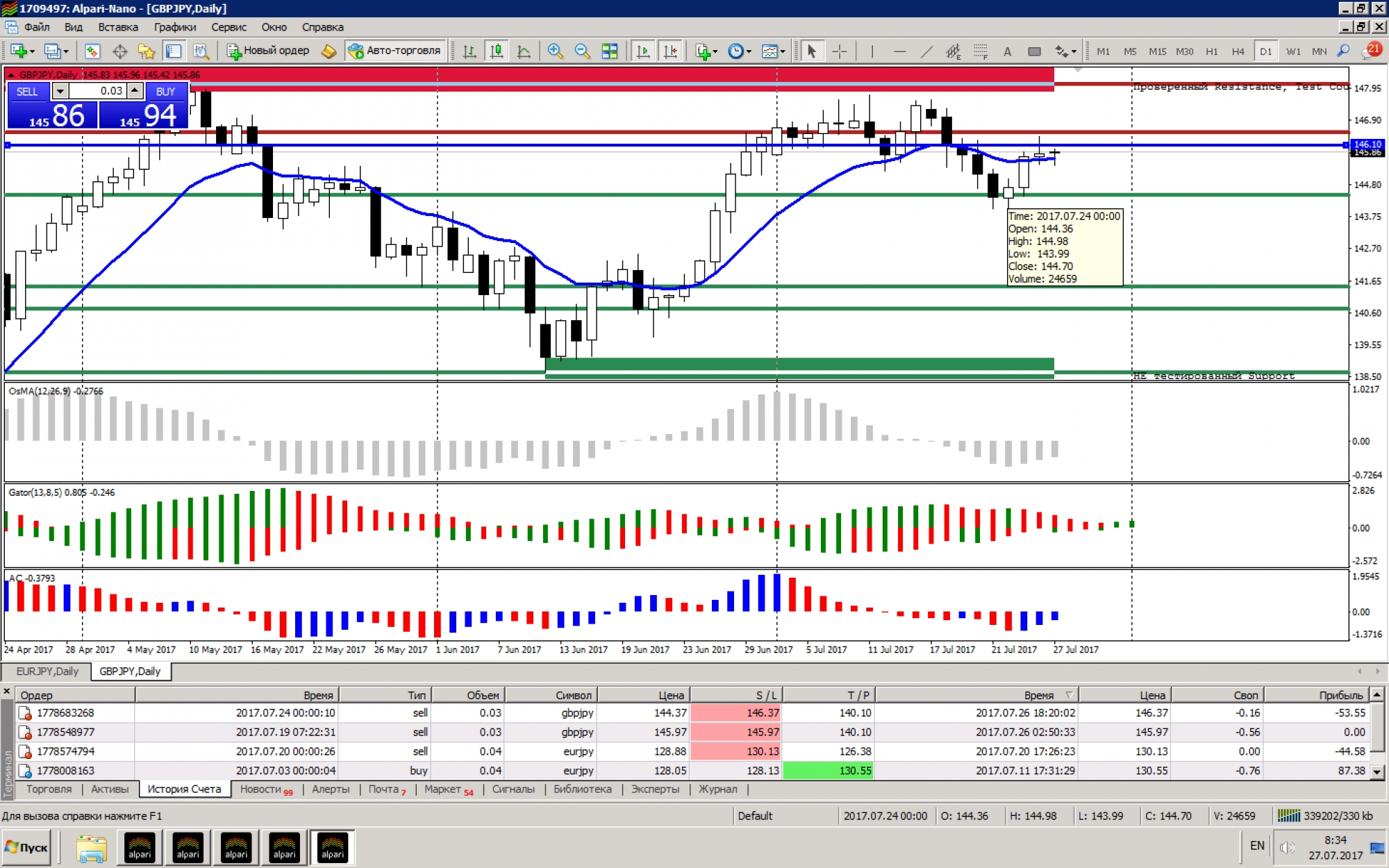1389x868 pixels.
Task: Toggle the Auto-trading button
Action: (x=394, y=51)
